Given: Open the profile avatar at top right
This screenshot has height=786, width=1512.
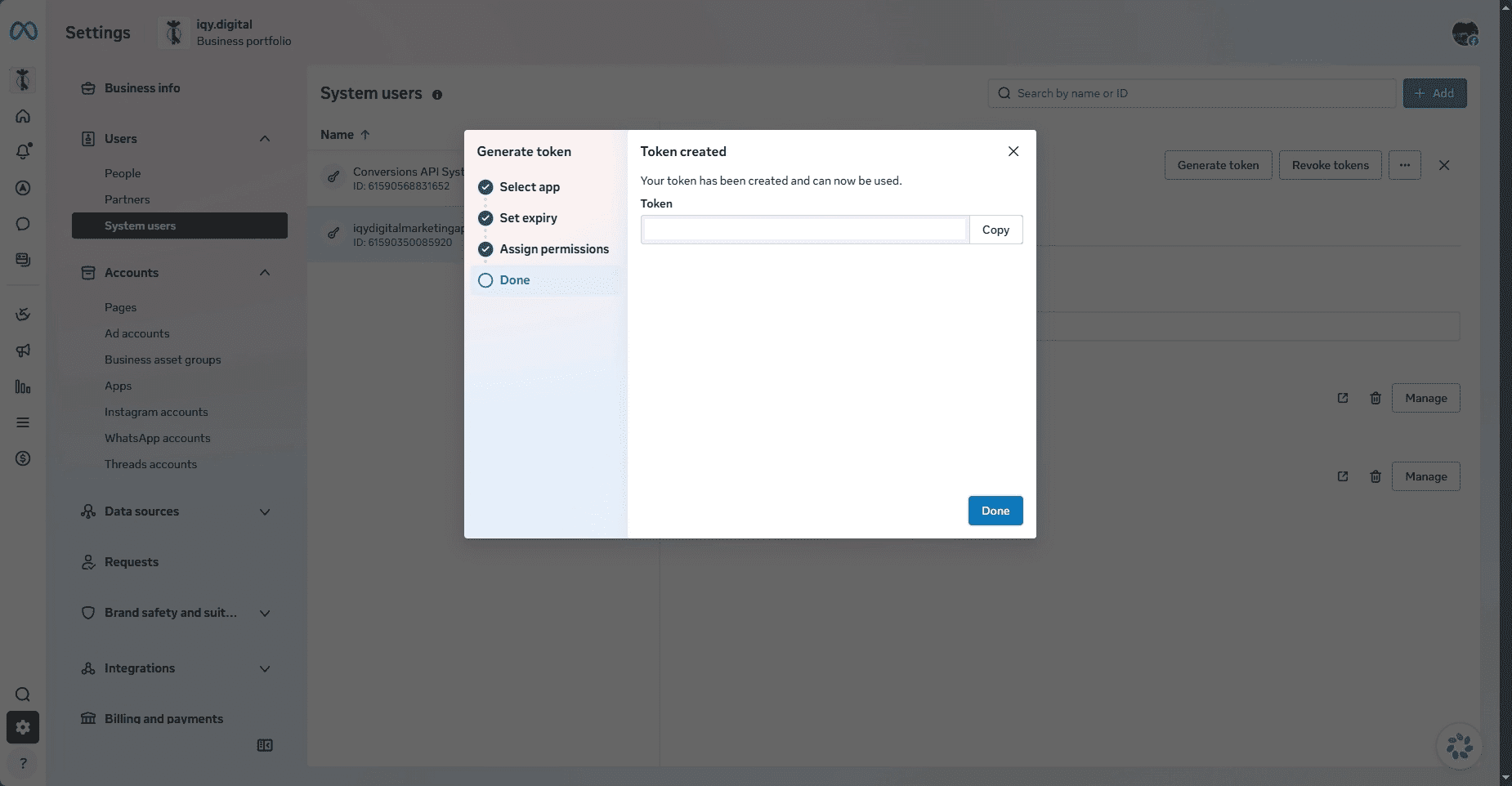Looking at the screenshot, I should pyautogui.click(x=1465, y=33).
